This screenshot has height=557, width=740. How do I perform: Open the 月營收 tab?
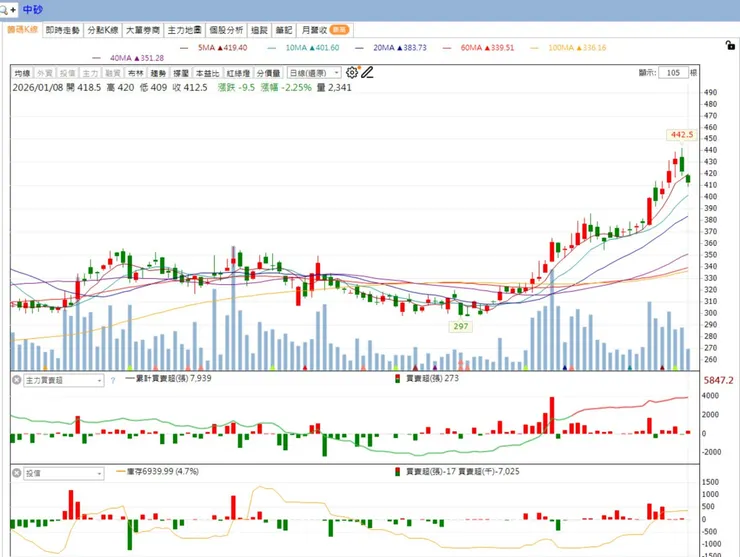pos(325,30)
